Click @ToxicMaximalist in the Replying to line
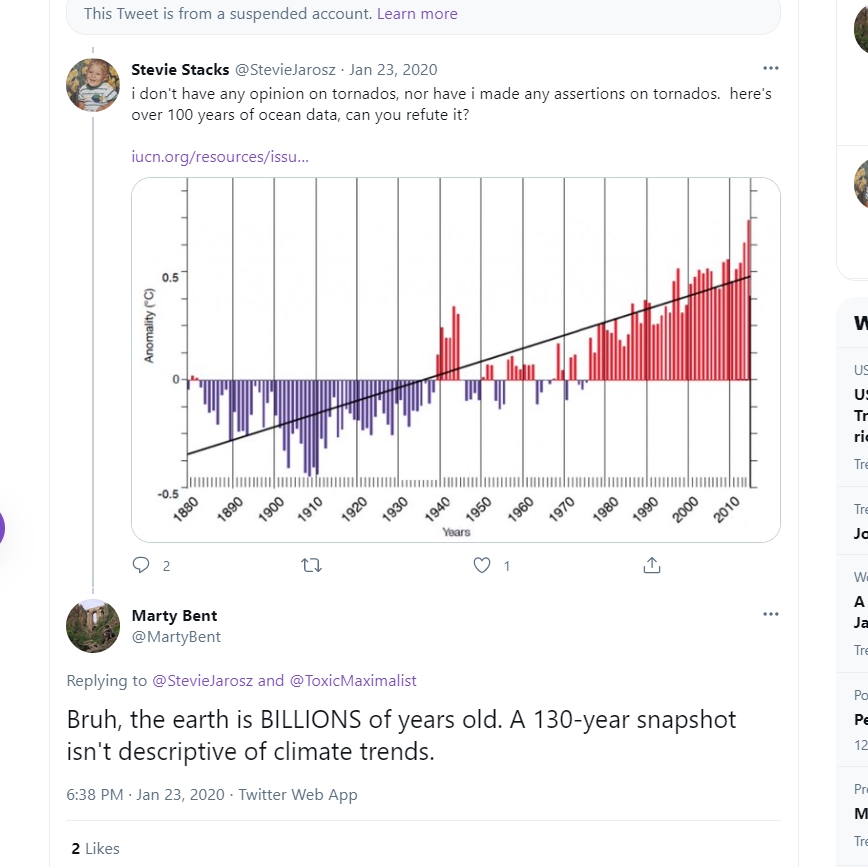Image resolution: width=868 pixels, height=867 pixels. tap(353, 681)
